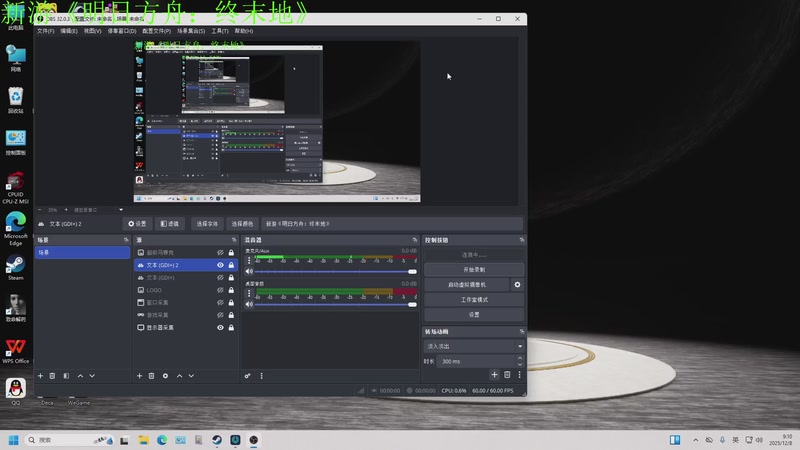Open advanced audio properties gears icon
800x450 pixels.
click(x=247, y=375)
